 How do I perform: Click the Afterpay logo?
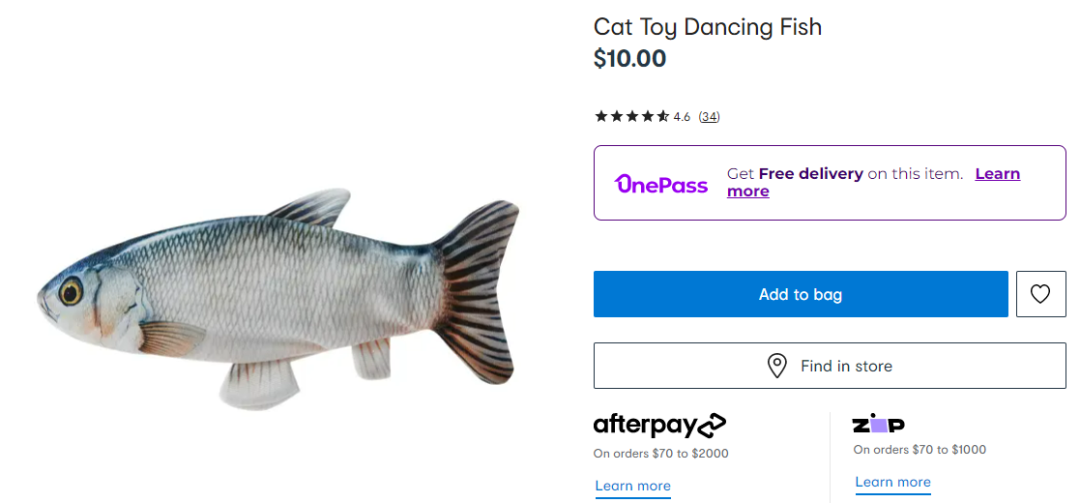click(659, 425)
